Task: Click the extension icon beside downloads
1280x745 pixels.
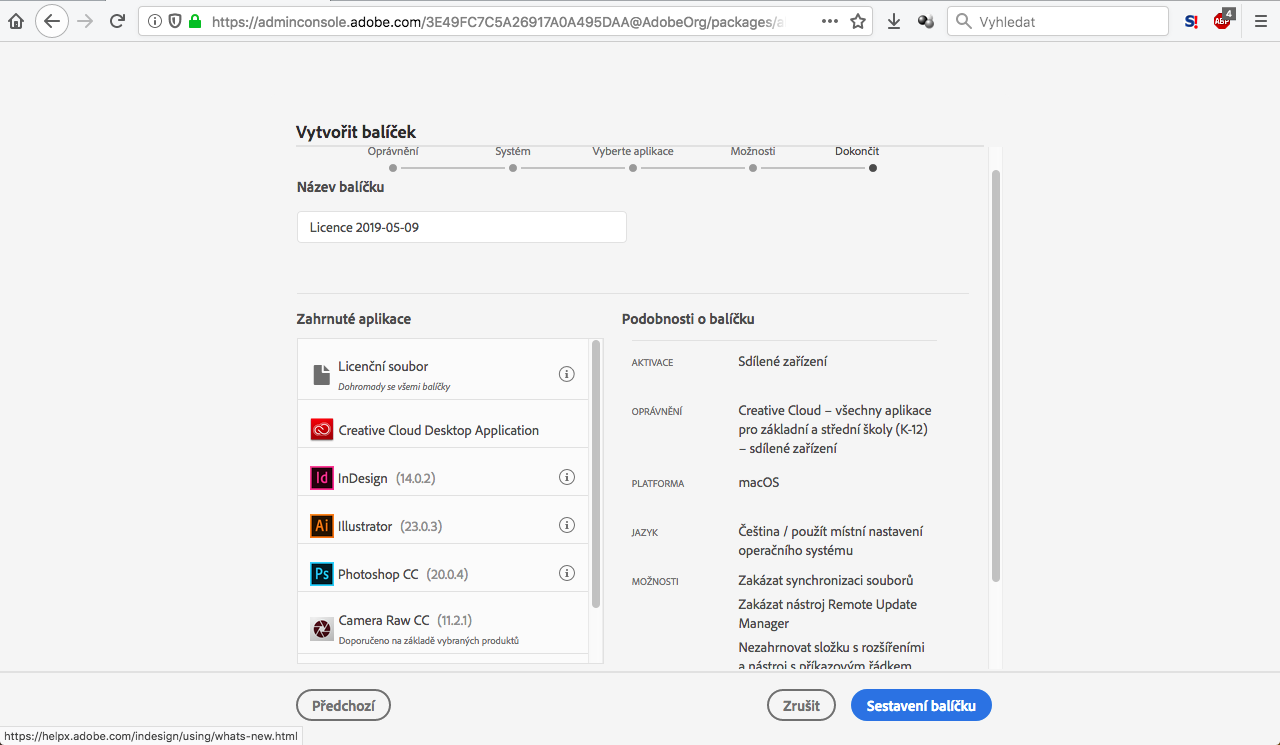Action: (x=926, y=21)
